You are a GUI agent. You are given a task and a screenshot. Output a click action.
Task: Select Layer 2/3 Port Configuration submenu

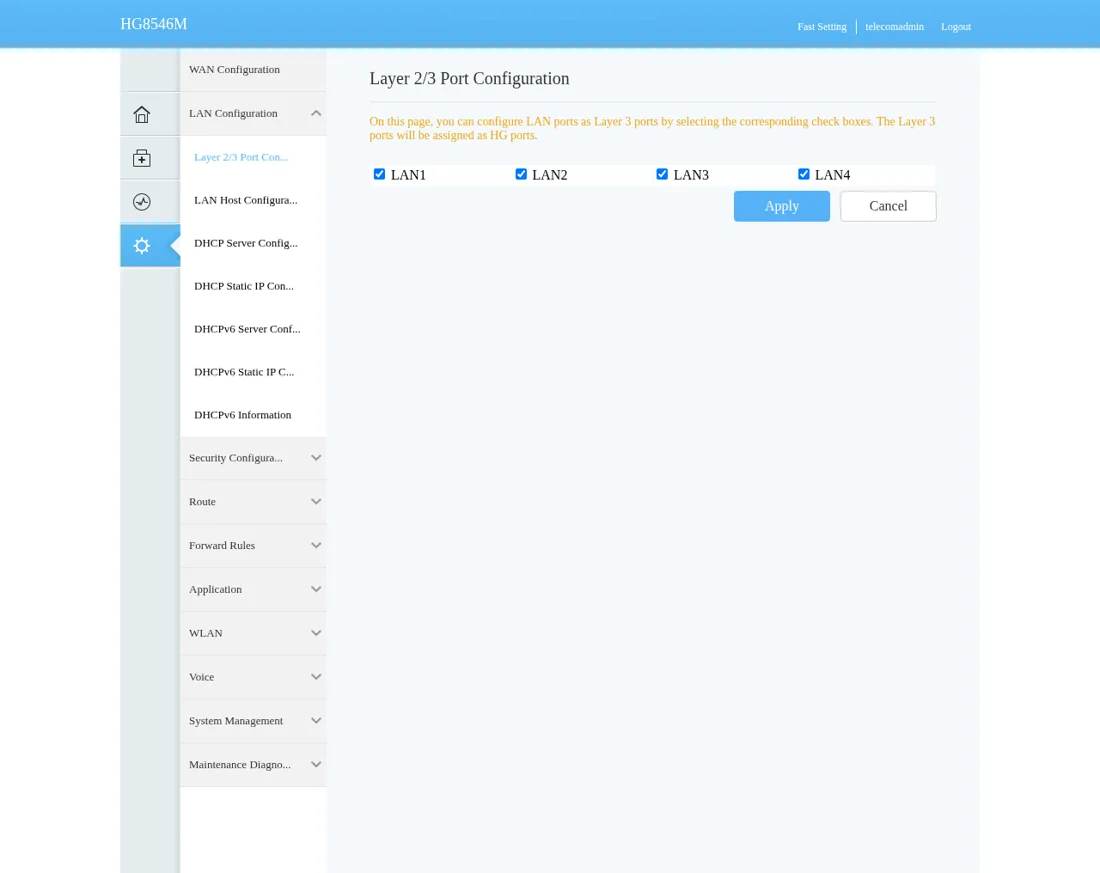(x=253, y=157)
